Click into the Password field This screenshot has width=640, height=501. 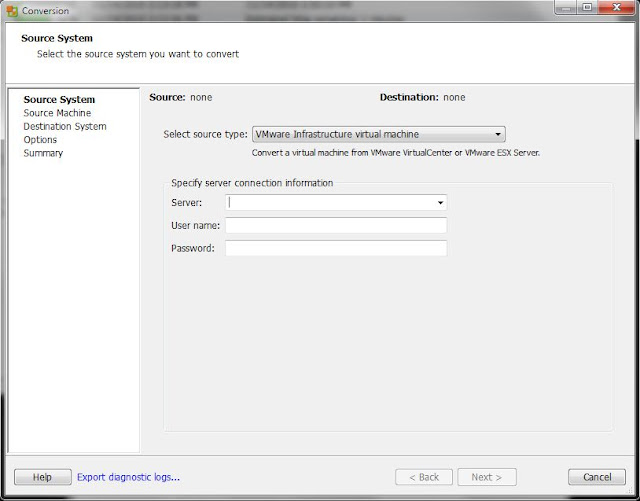[x=336, y=248]
